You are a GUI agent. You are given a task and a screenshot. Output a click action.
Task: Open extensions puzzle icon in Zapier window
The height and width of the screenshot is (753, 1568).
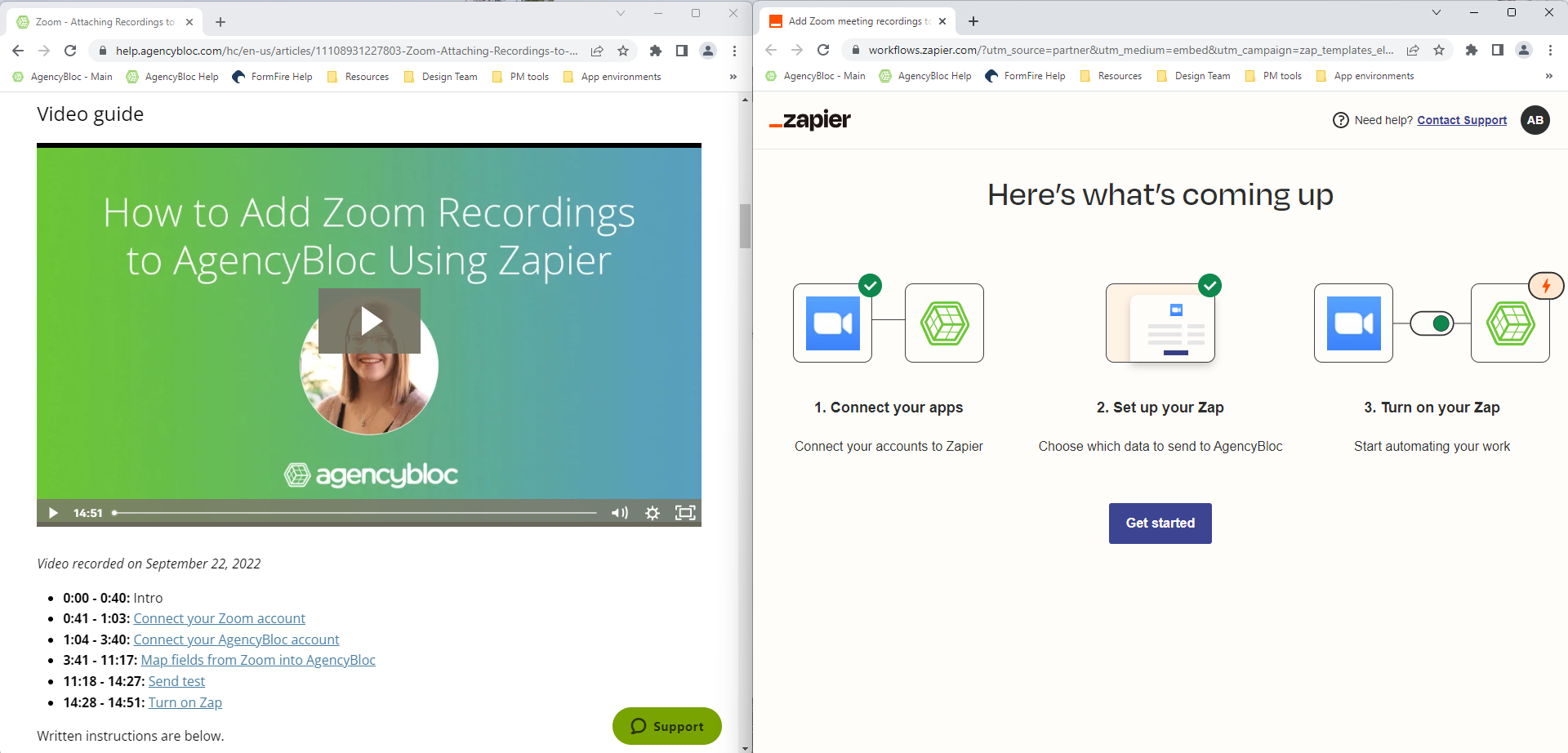click(1472, 50)
